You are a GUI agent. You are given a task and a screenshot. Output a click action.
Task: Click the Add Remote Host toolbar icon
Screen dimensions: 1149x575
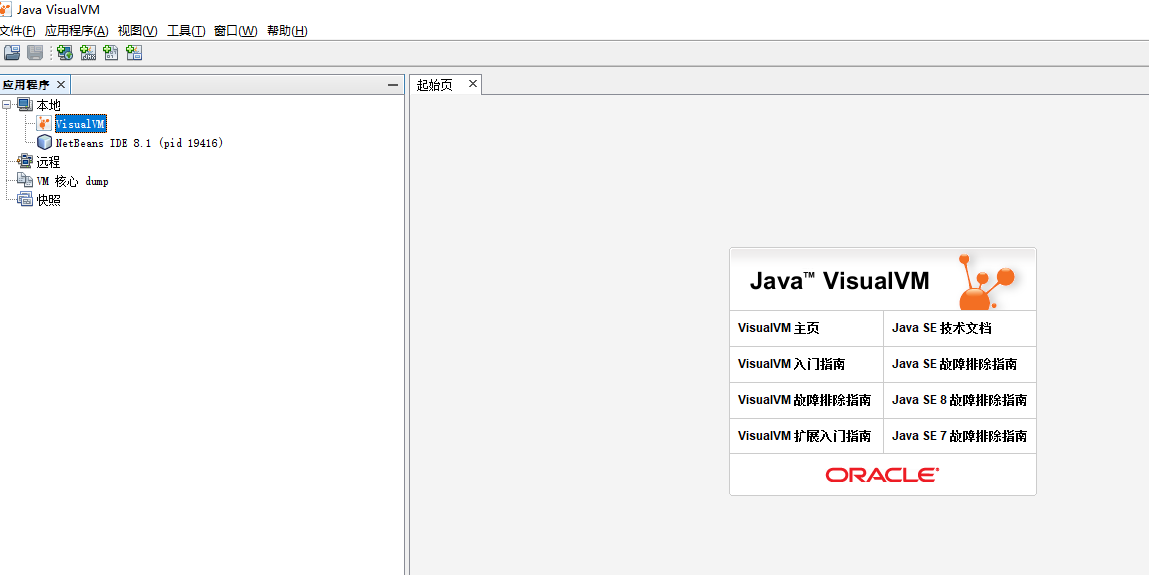pos(64,53)
